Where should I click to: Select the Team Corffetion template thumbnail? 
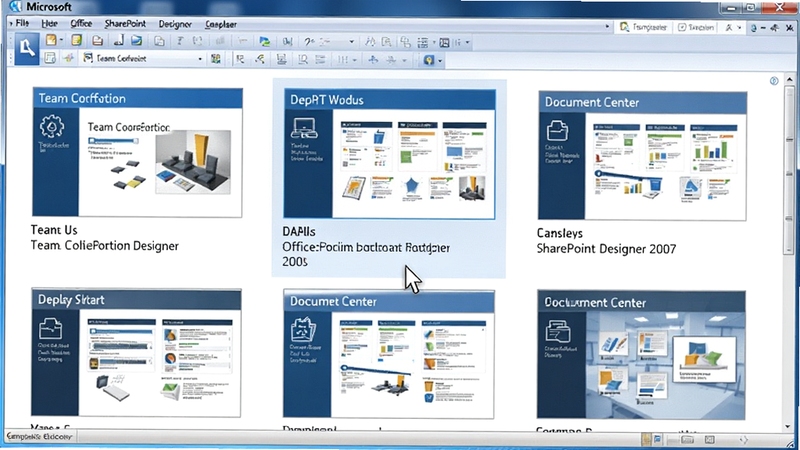coord(137,152)
